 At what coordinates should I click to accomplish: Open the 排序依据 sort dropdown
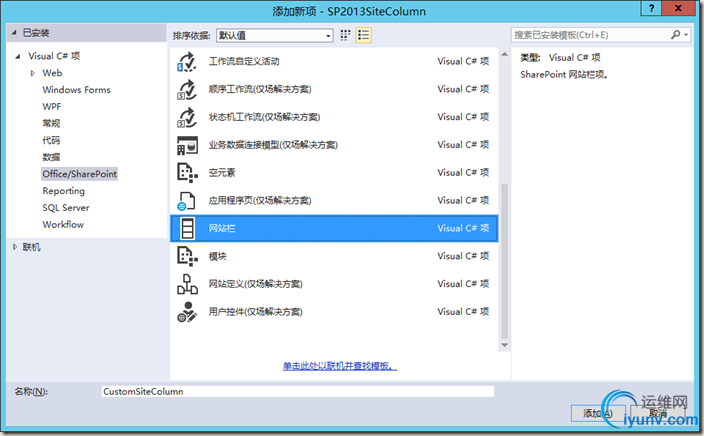(275, 35)
